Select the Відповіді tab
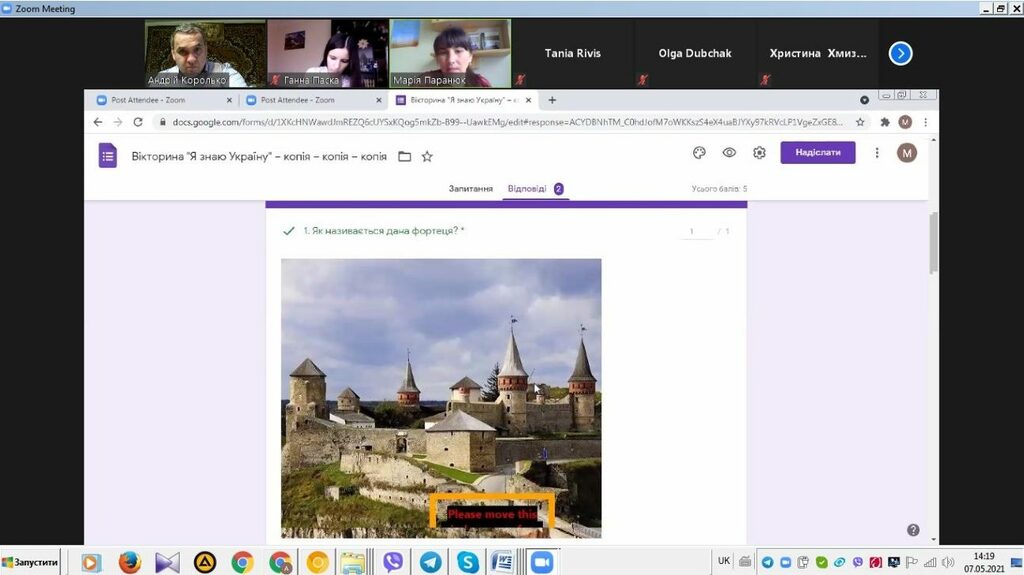 (x=527, y=188)
